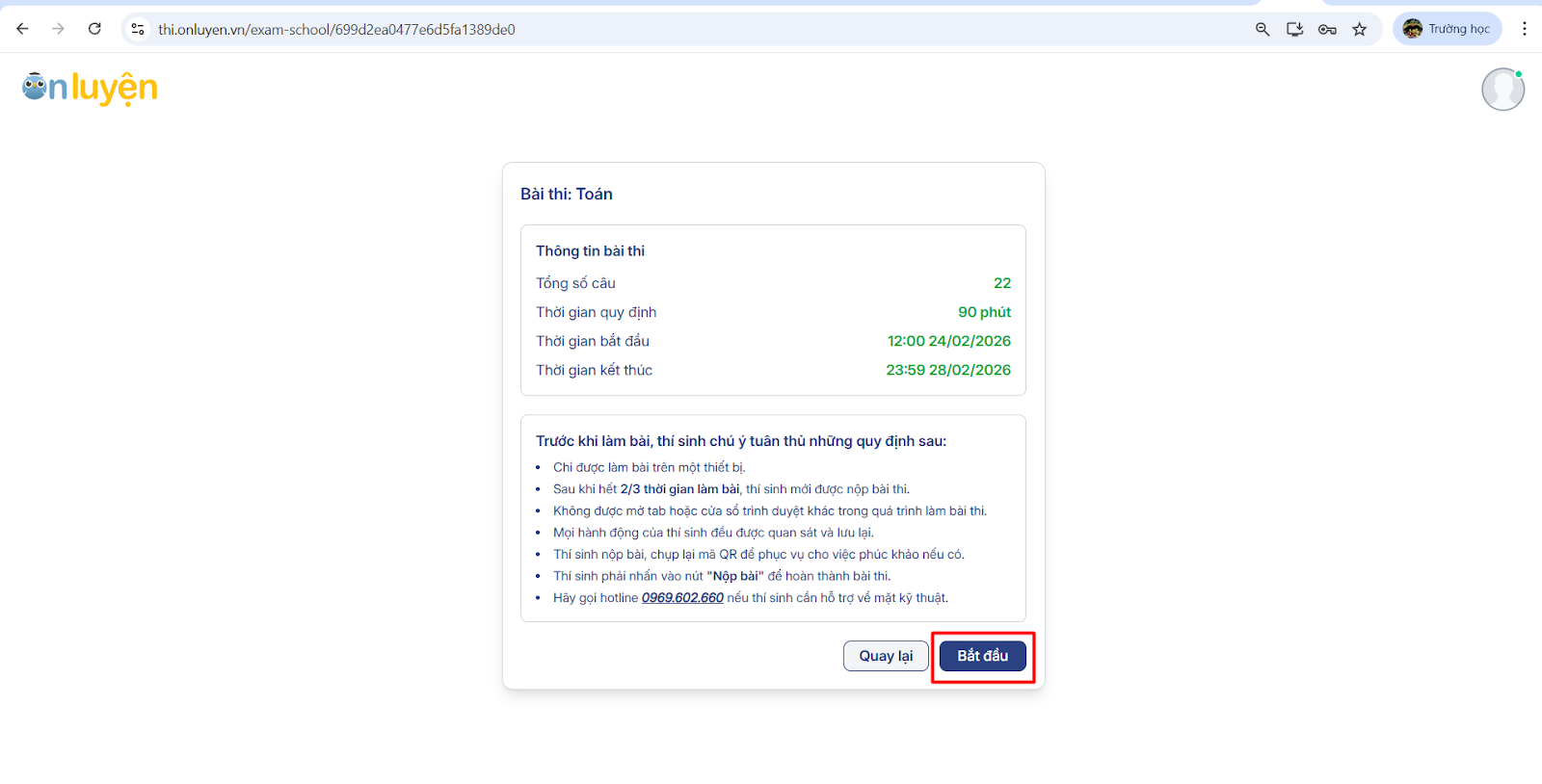This screenshot has height=784, width=1542.
Task: Bookmark this page with the star icon
Action: [1359, 29]
